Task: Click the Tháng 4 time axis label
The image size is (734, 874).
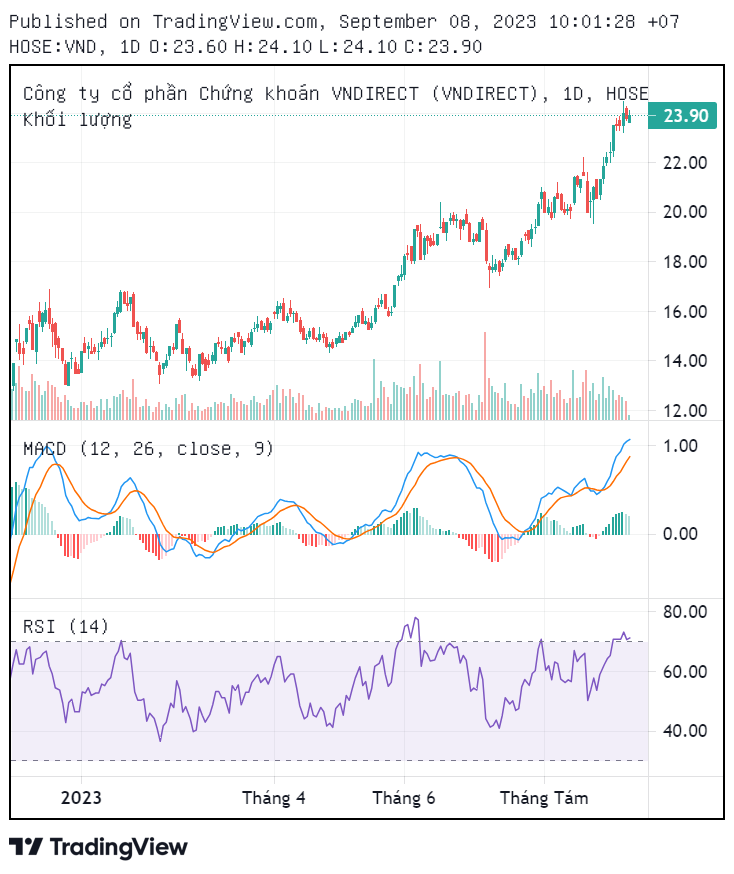Action: coord(274,798)
